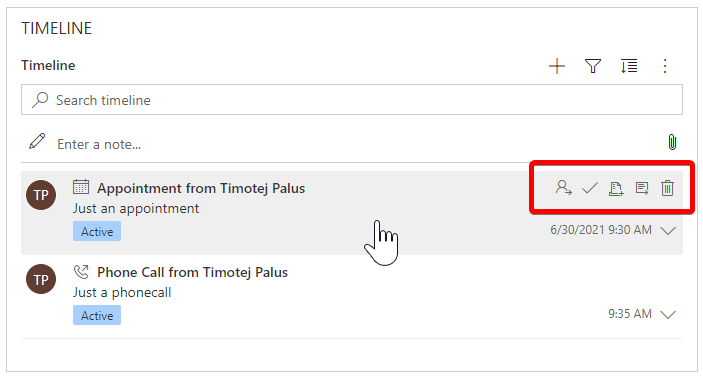Expand the appointment entry chevron

pyautogui.click(x=668, y=230)
